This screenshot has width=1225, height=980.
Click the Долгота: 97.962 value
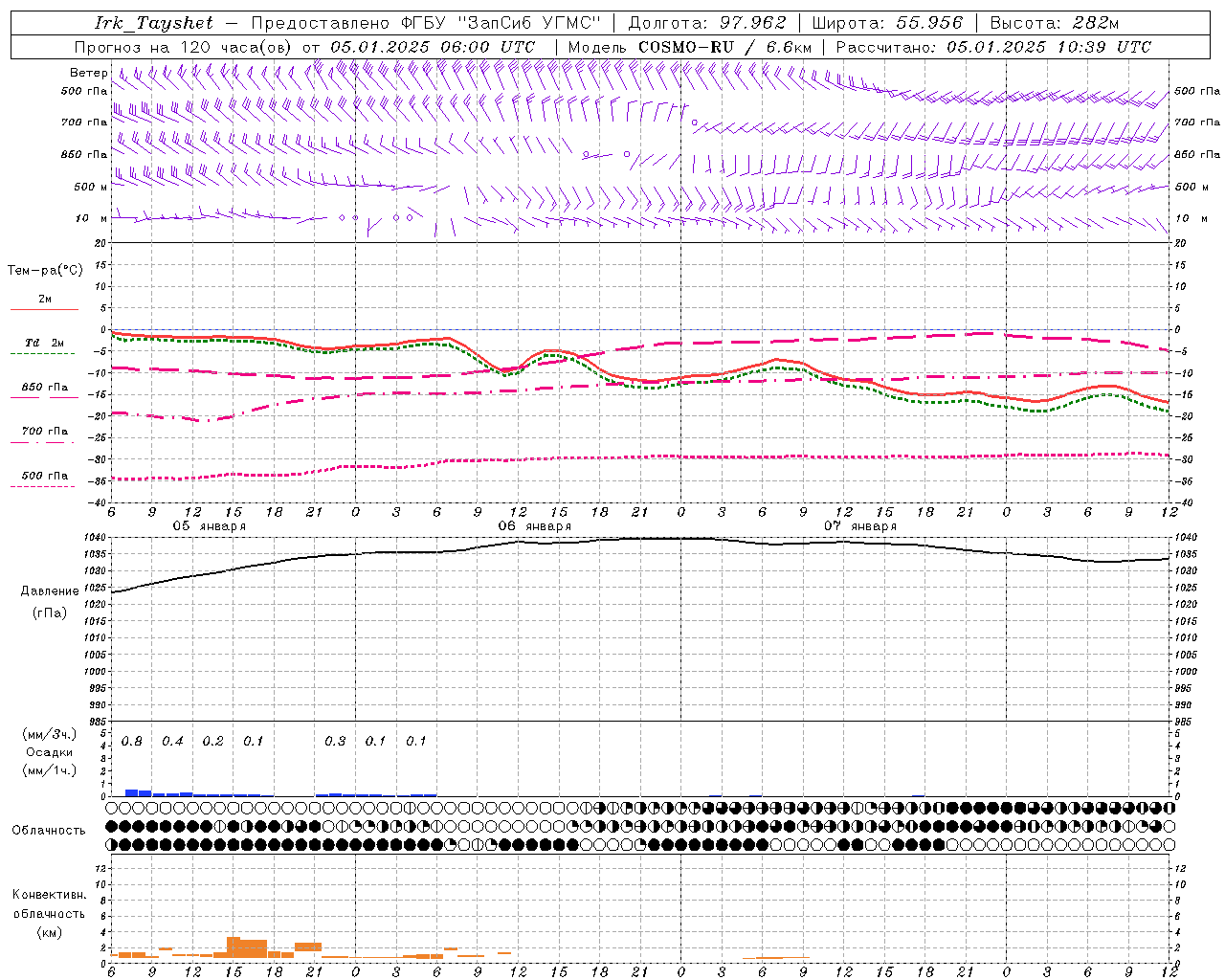(707, 23)
